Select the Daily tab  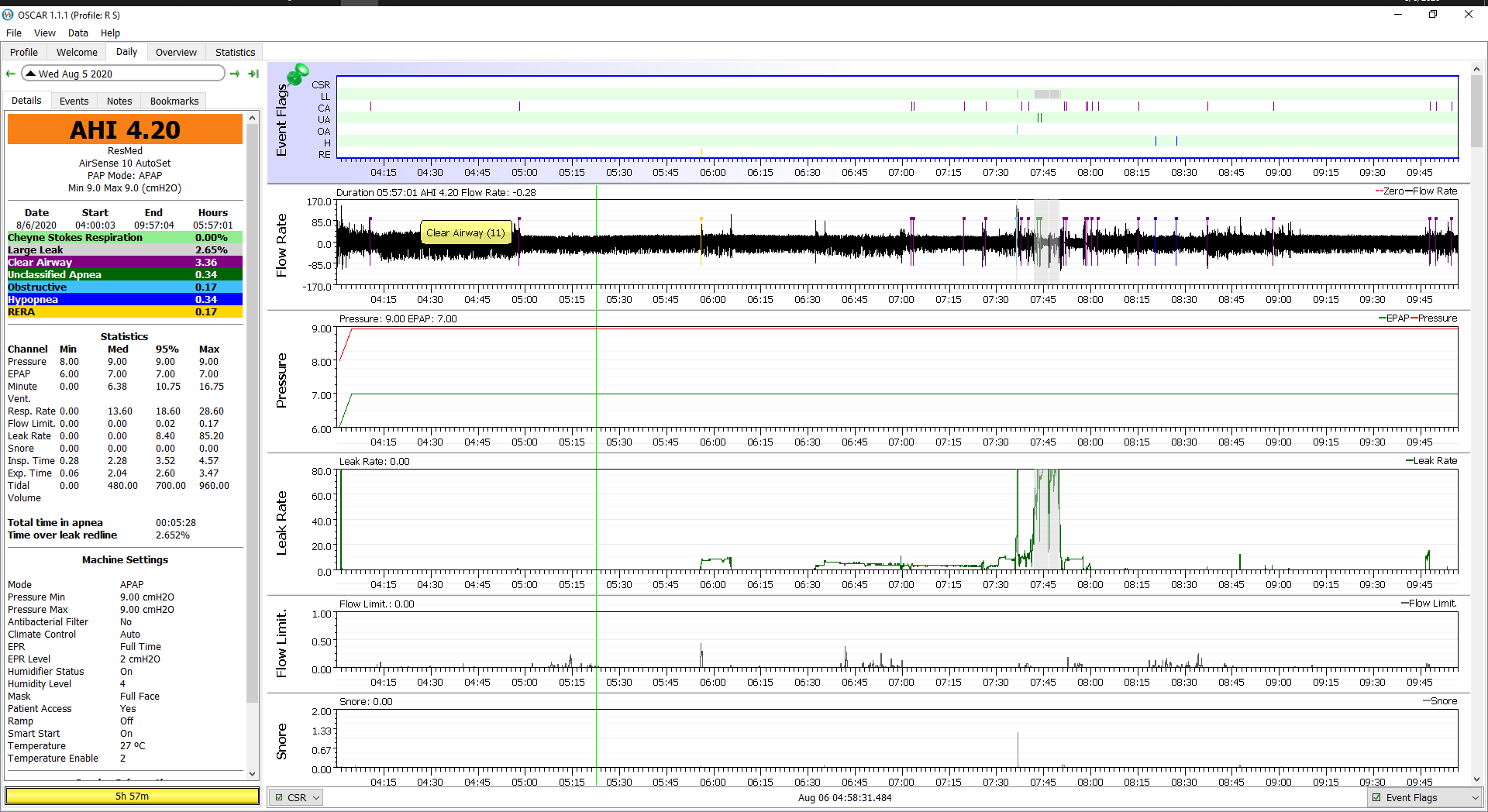pyautogui.click(x=126, y=52)
